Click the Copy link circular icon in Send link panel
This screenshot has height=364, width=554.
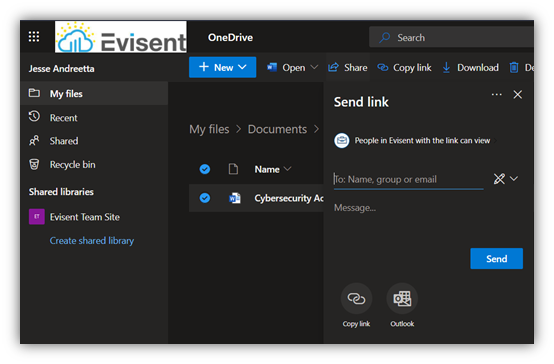[356, 299]
